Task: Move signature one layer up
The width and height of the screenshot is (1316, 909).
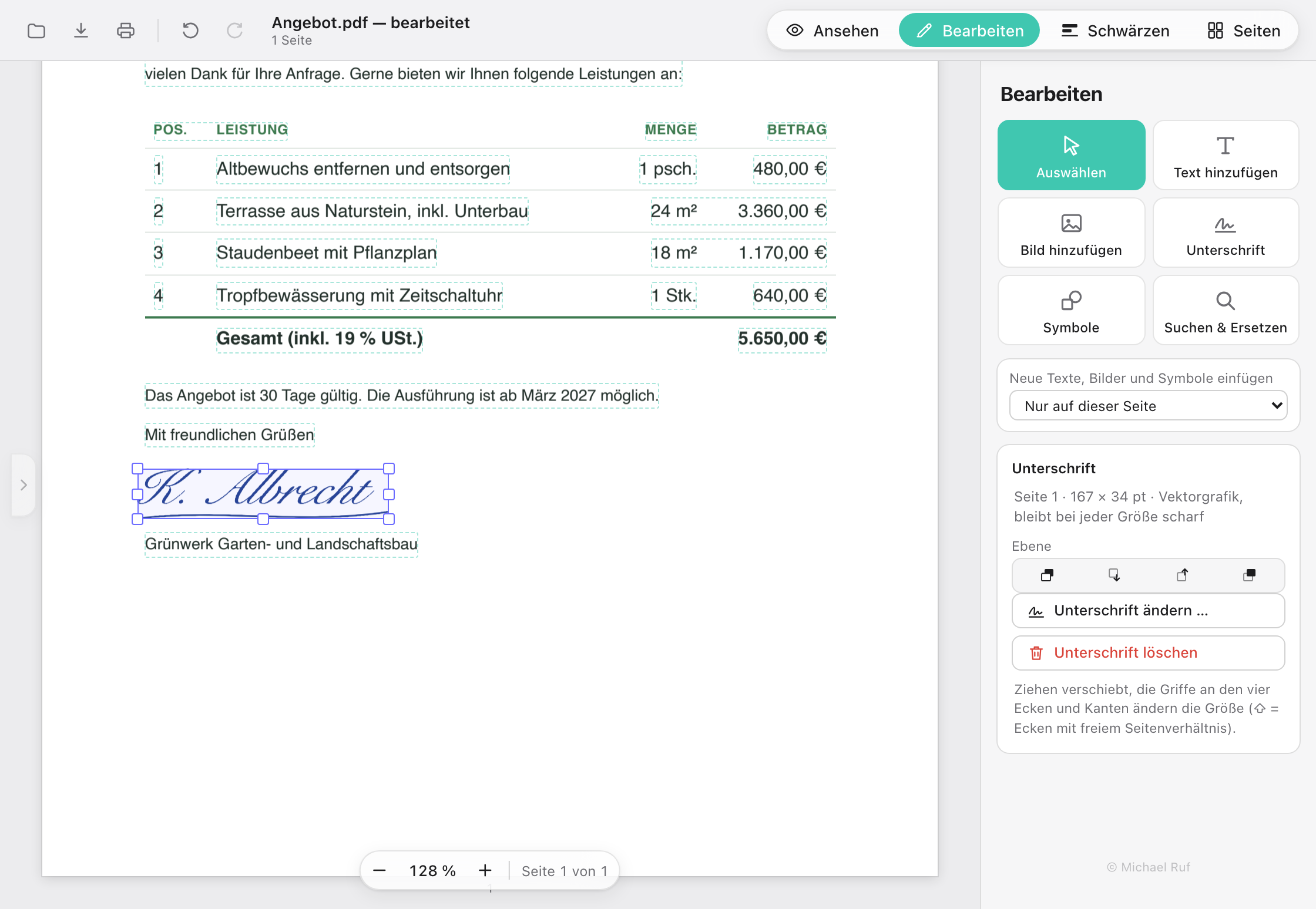Action: [1182, 575]
